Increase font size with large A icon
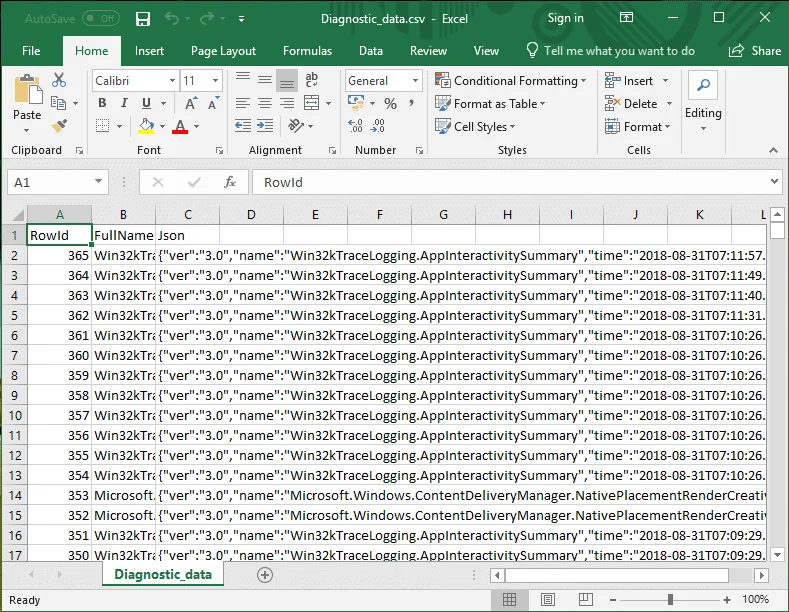The height and width of the screenshot is (612, 789). (x=191, y=103)
